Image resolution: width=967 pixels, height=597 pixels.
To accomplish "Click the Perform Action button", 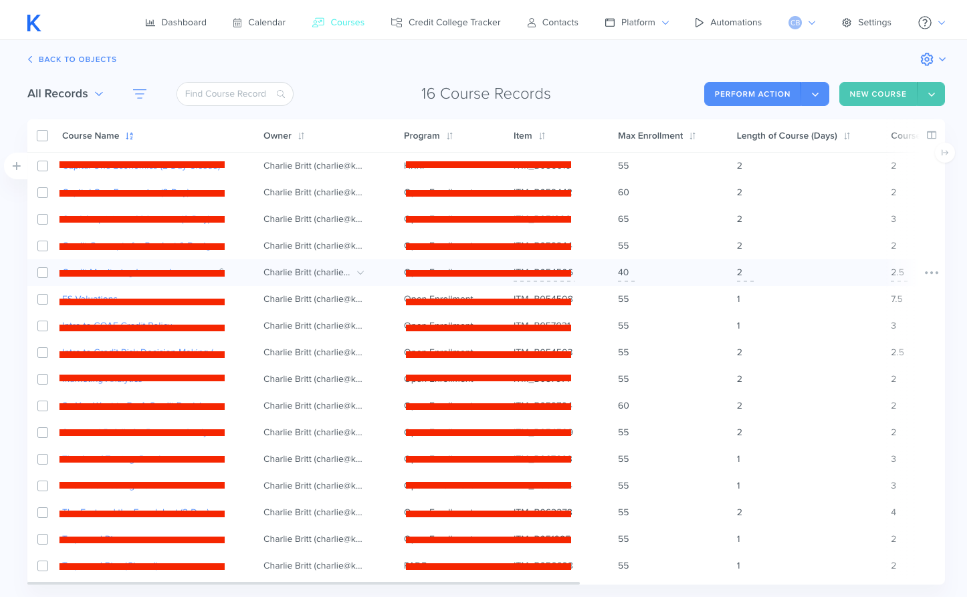I will tap(752, 94).
